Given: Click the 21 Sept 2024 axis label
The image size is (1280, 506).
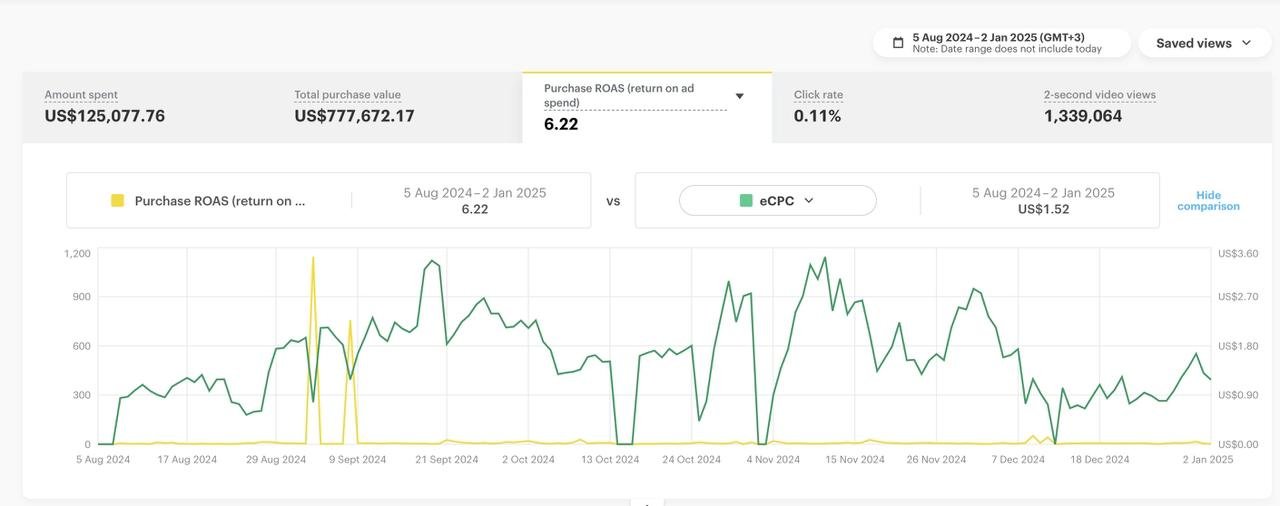Looking at the screenshot, I should coord(446,460).
